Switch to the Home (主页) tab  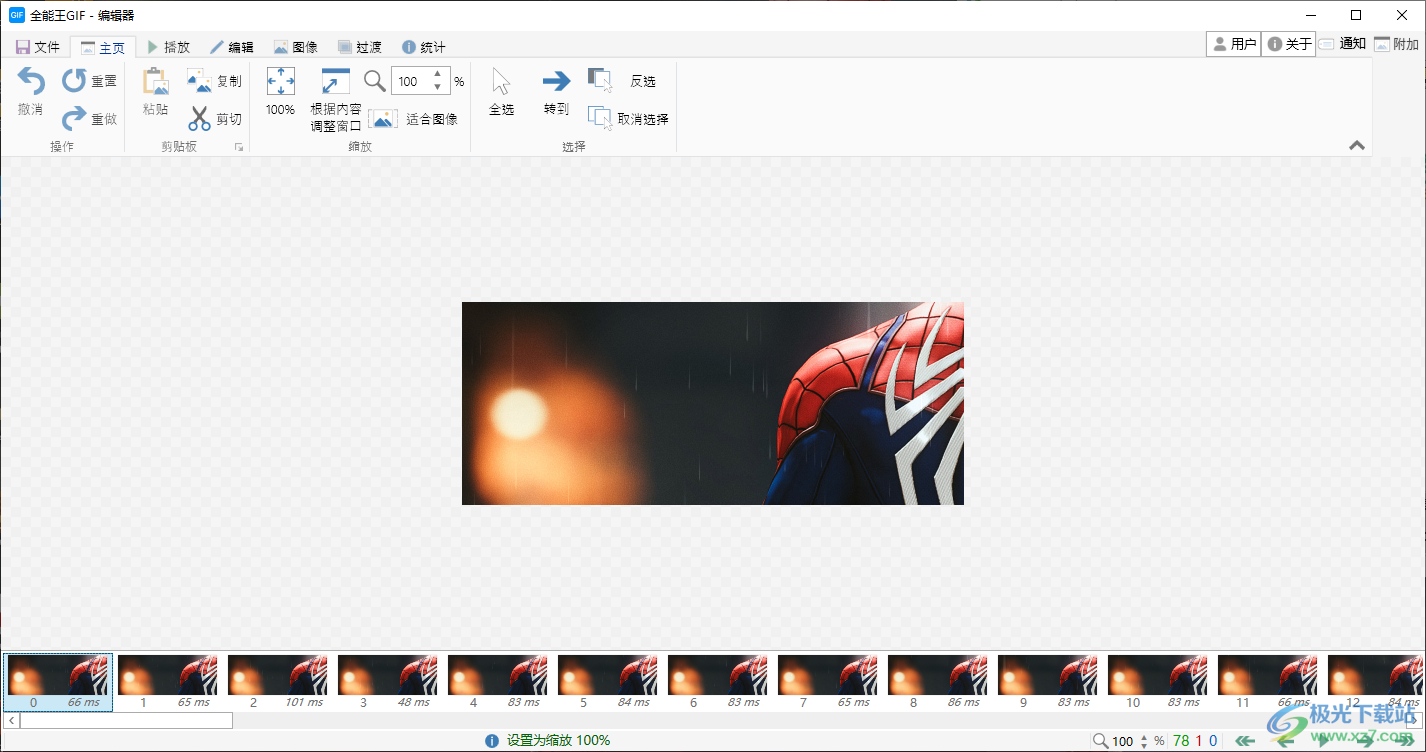(102, 47)
